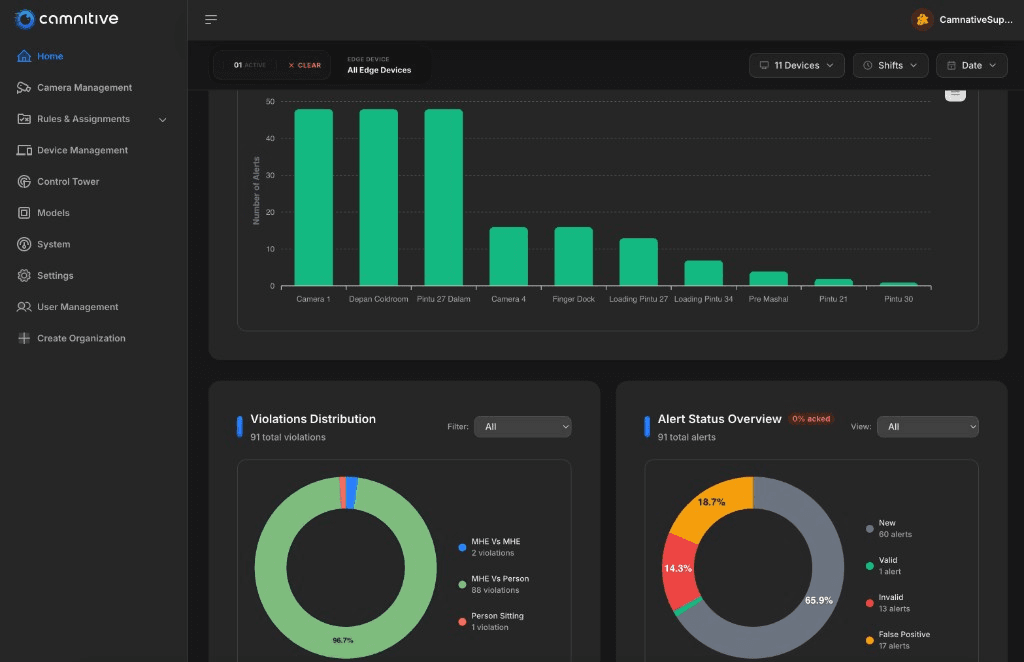
Task: Click the Camera 1 bar in chart
Action: [x=313, y=197]
